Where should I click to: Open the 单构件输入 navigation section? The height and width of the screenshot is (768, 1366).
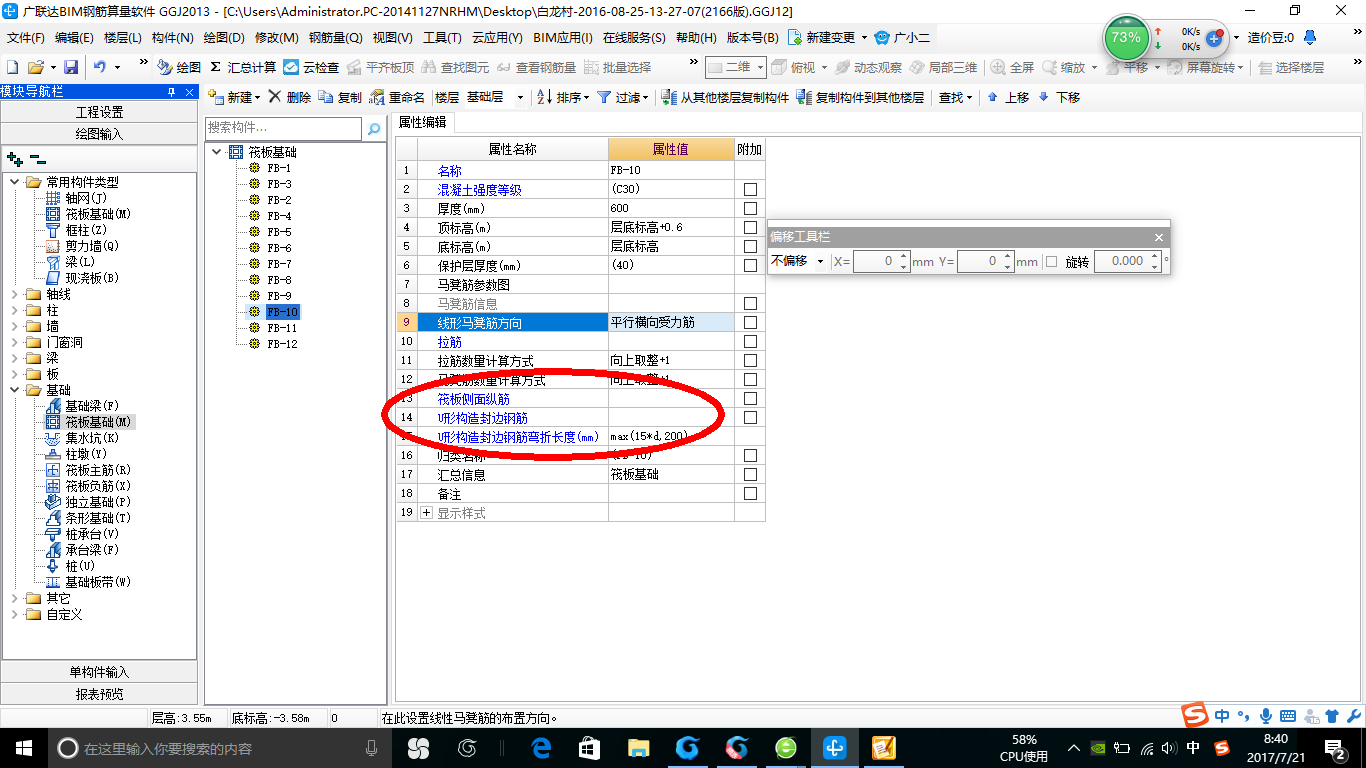99,672
